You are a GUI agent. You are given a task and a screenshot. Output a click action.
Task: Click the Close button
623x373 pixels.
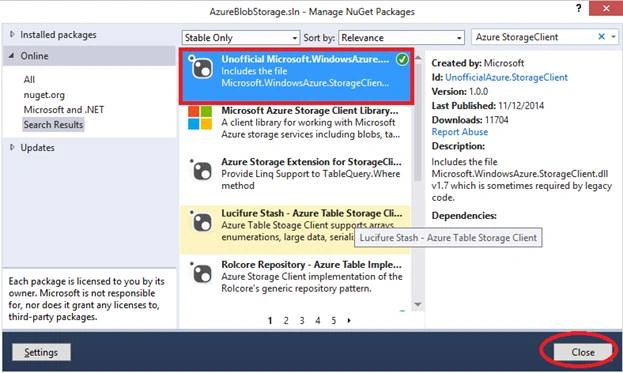pyautogui.click(x=583, y=352)
